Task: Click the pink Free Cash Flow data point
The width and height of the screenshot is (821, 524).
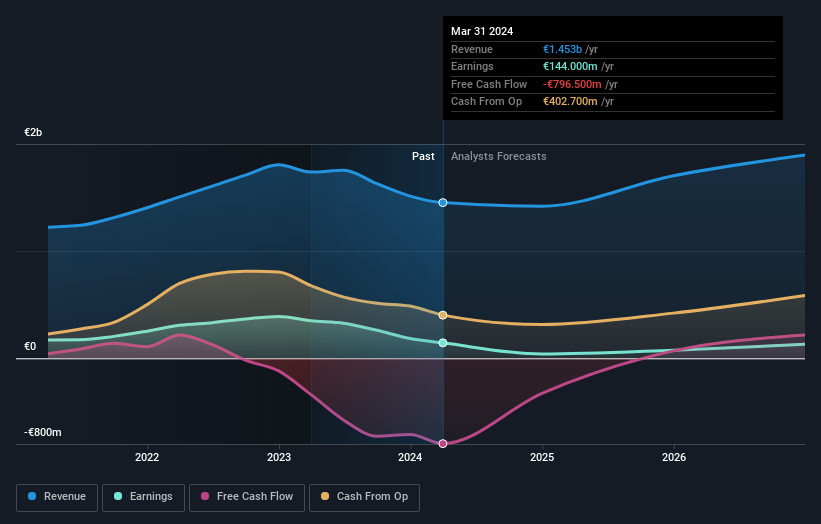Action: (x=443, y=443)
